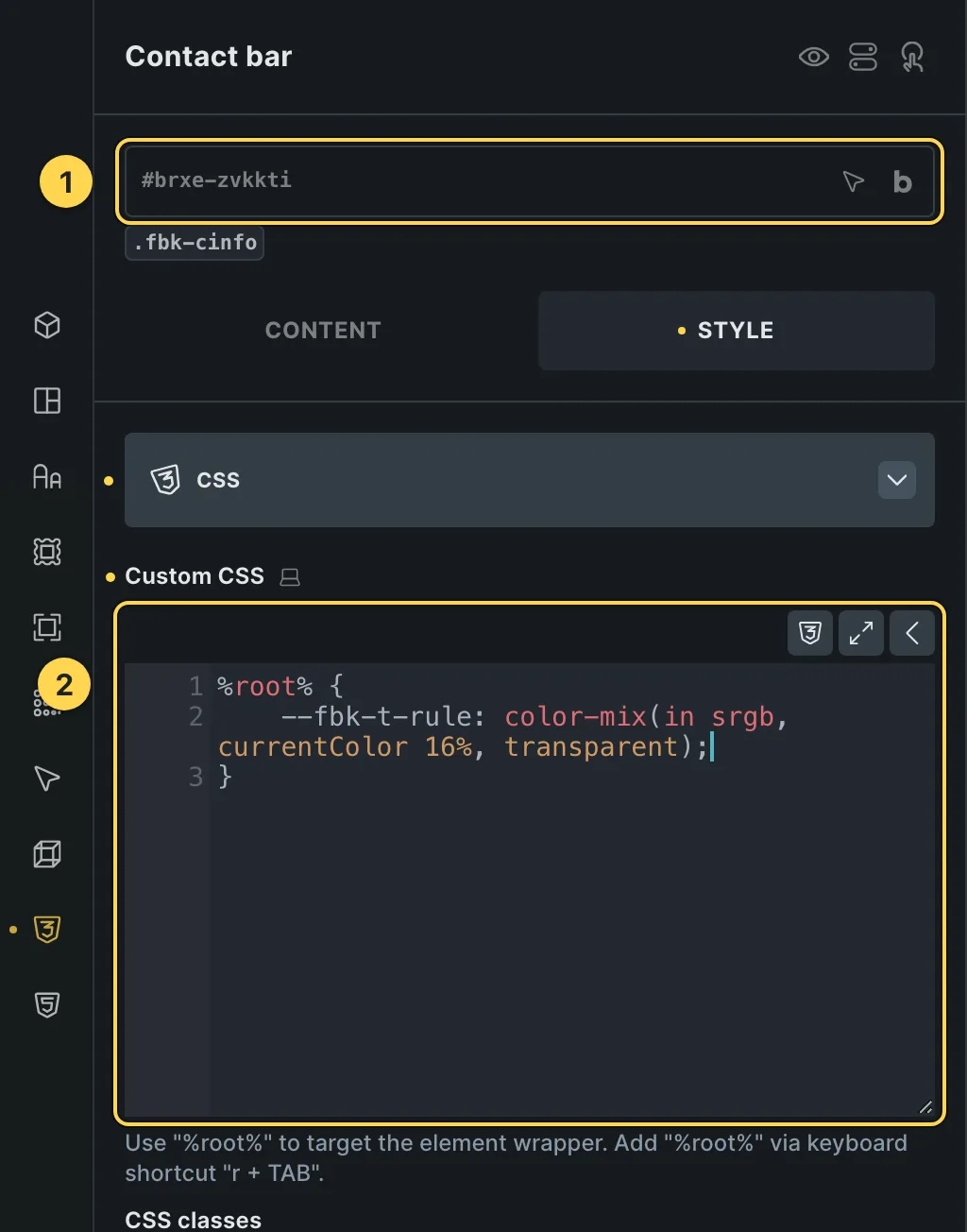The image size is (967, 1232).
Task: Click the arrow-pointer icon in the selector field
Action: (853, 181)
